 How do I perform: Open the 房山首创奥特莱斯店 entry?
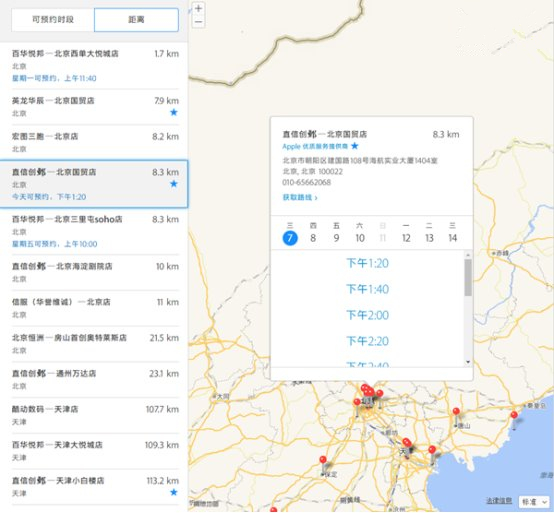tap(94, 344)
